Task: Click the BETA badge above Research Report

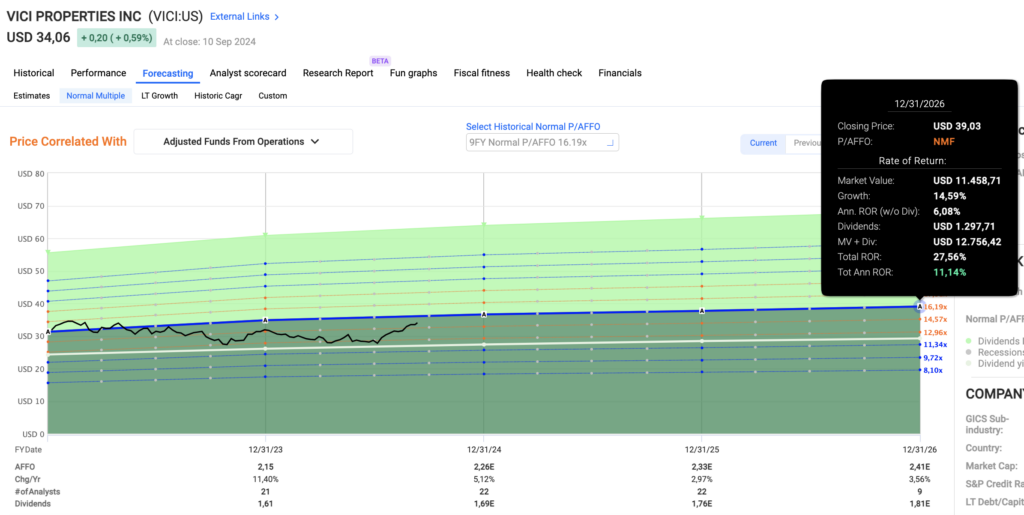Action: click(380, 61)
